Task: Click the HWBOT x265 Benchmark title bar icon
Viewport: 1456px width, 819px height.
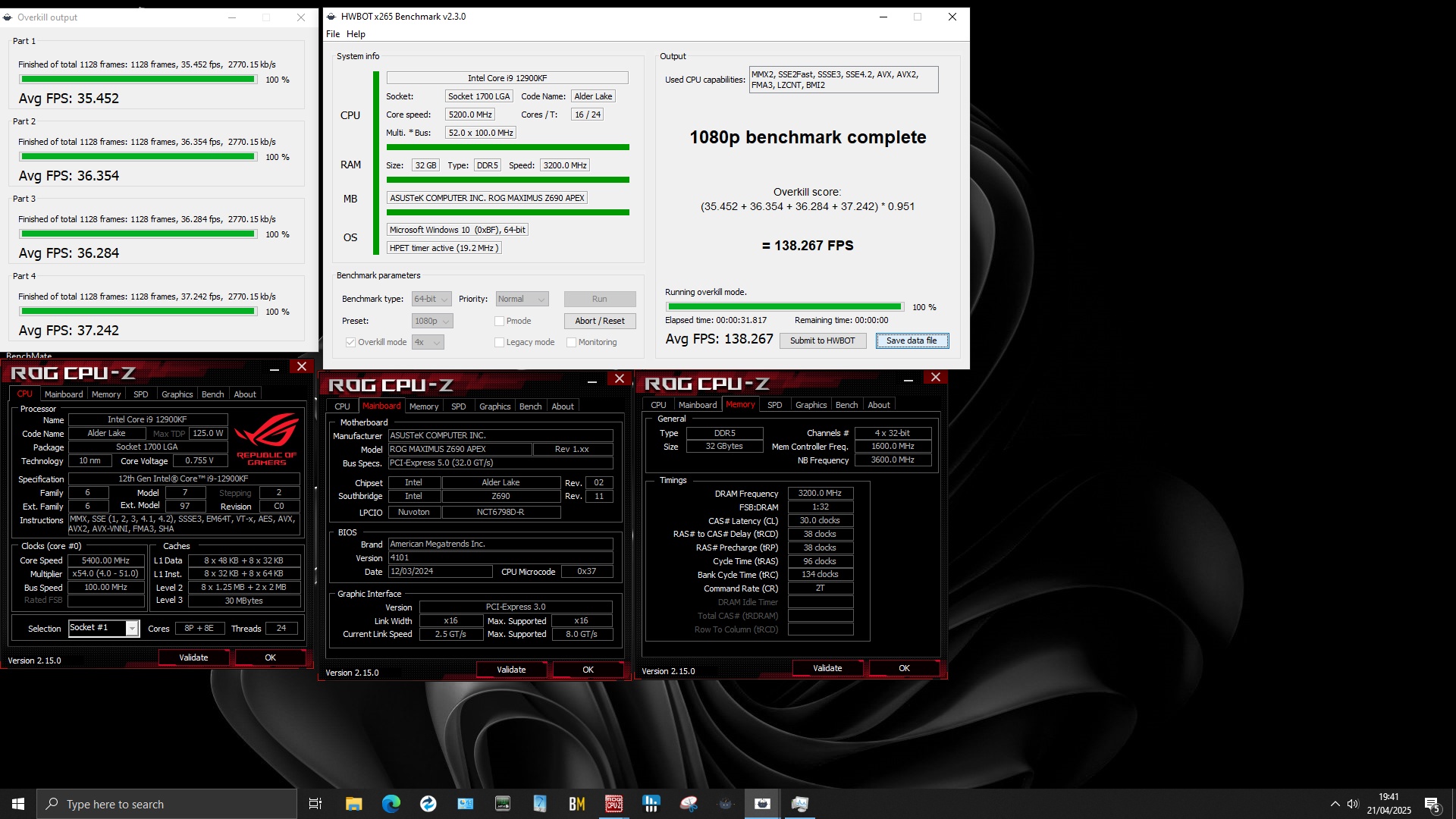Action: coord(331,16)
